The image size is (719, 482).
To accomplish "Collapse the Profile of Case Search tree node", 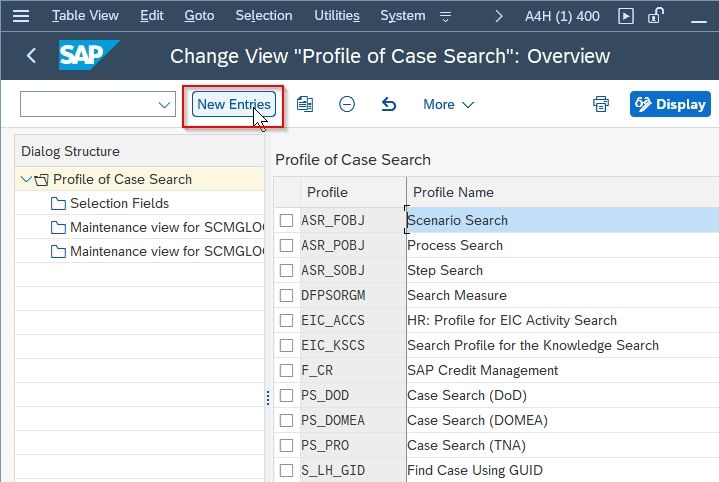I will point(26,179).
